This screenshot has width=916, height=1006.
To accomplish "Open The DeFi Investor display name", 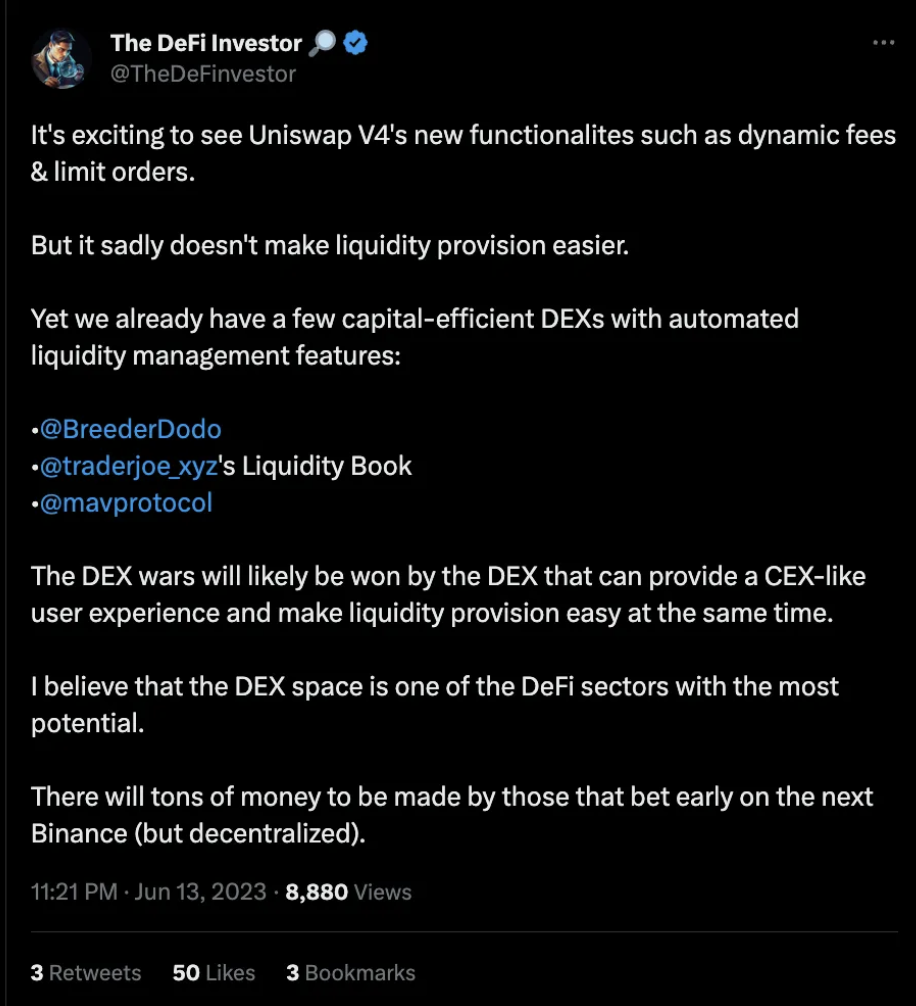I will 205,43.
